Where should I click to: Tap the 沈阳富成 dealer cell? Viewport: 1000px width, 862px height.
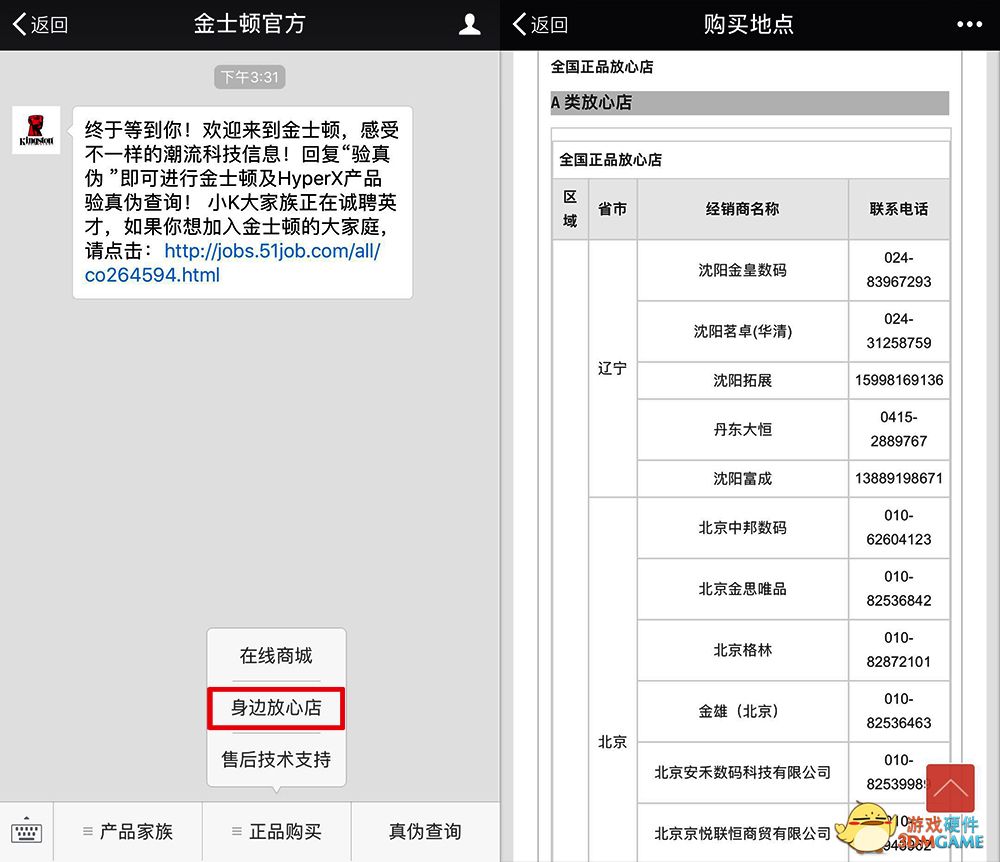coord(742,479)
